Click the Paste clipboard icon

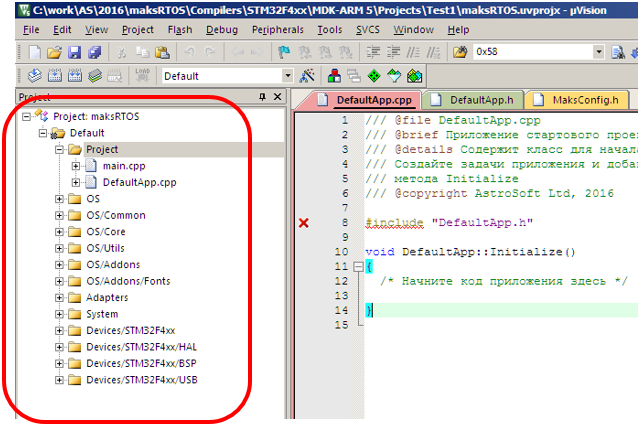(x=162, y=52)
